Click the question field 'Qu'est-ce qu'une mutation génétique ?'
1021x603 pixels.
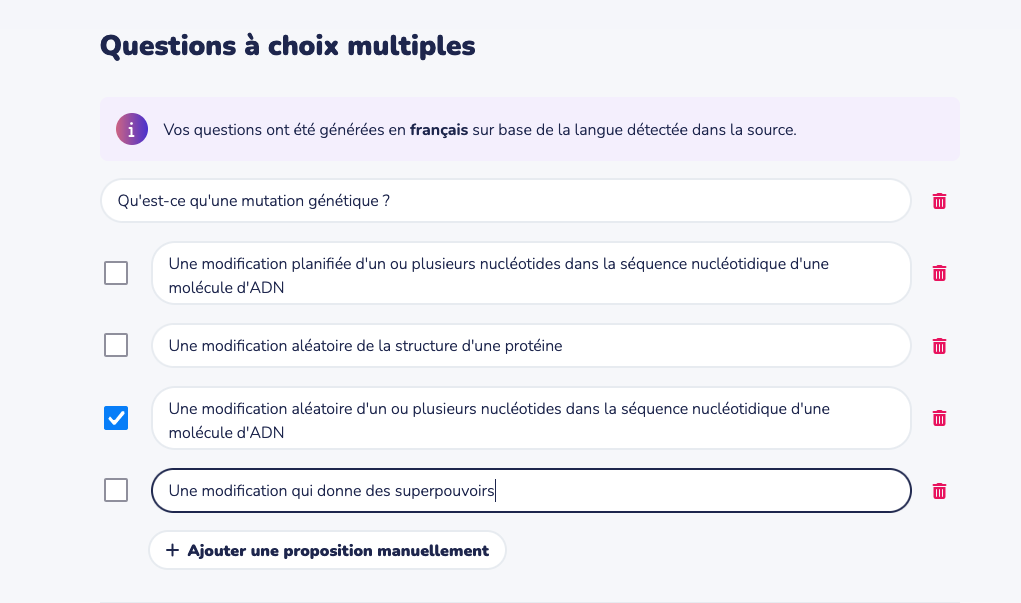(505, 201)
